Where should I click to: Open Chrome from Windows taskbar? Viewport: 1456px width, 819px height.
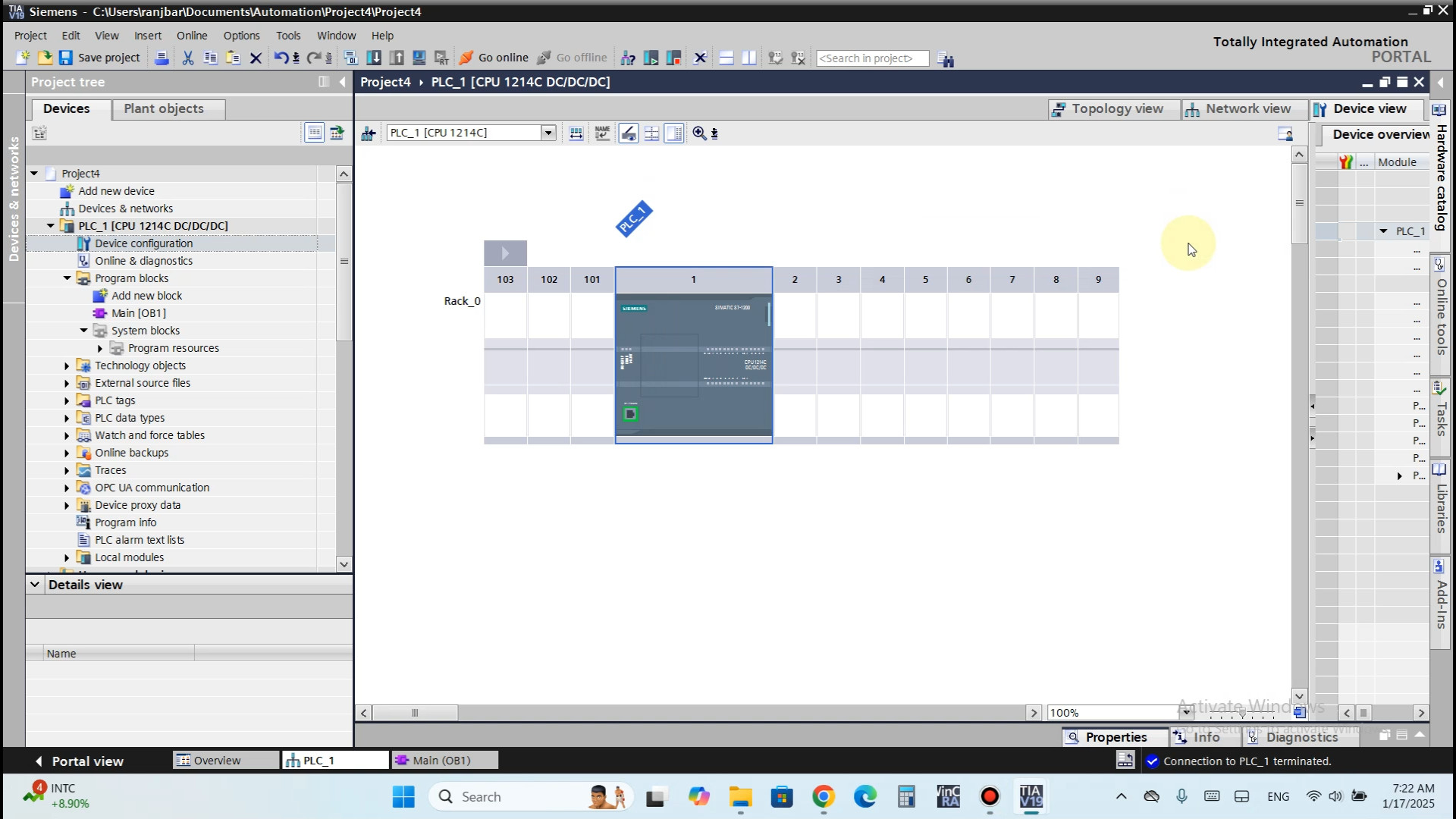(824, 797)
